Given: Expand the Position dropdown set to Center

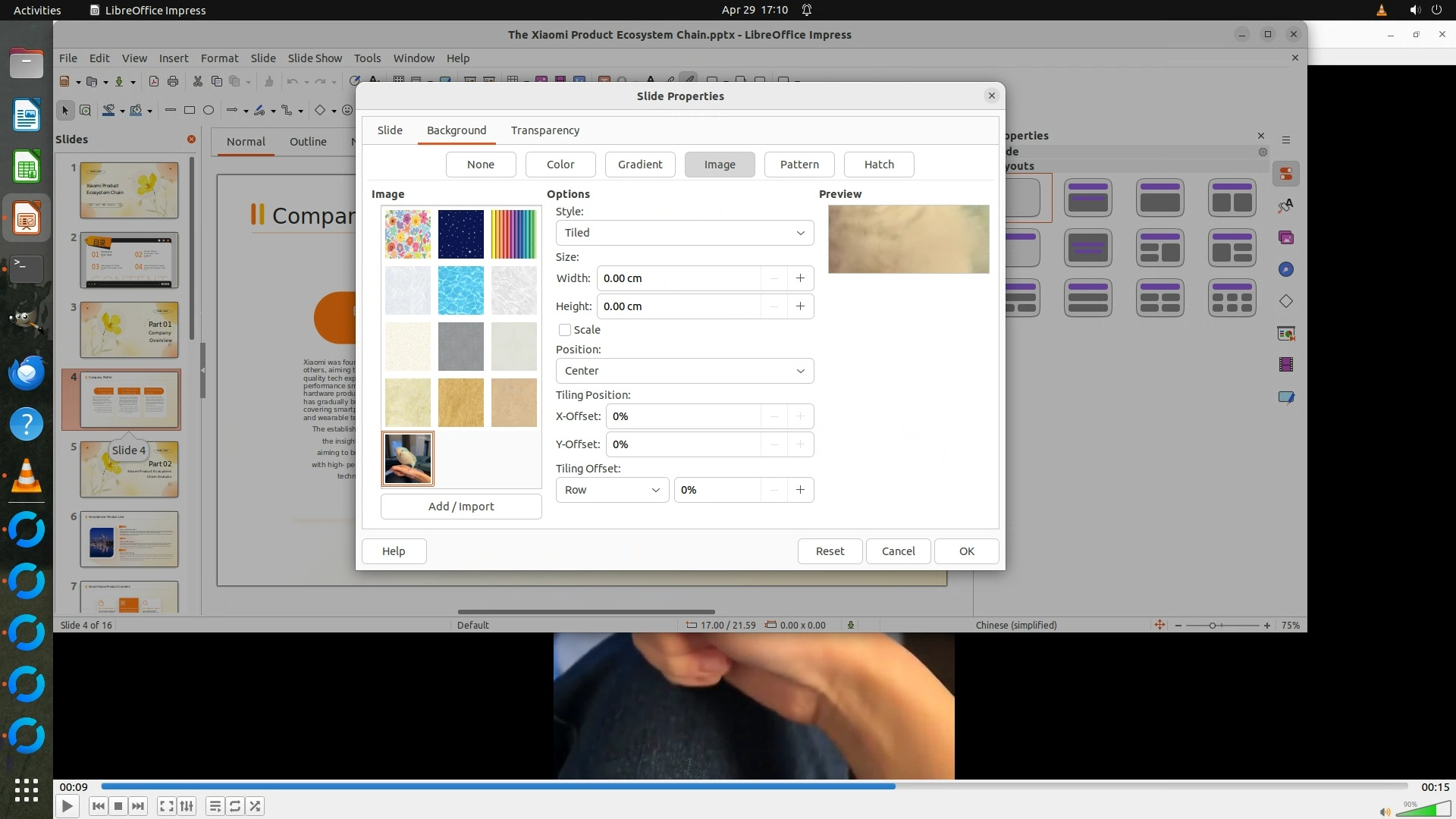Looking at the screenshot, I should pyautogui.click(x=684, y=371).
